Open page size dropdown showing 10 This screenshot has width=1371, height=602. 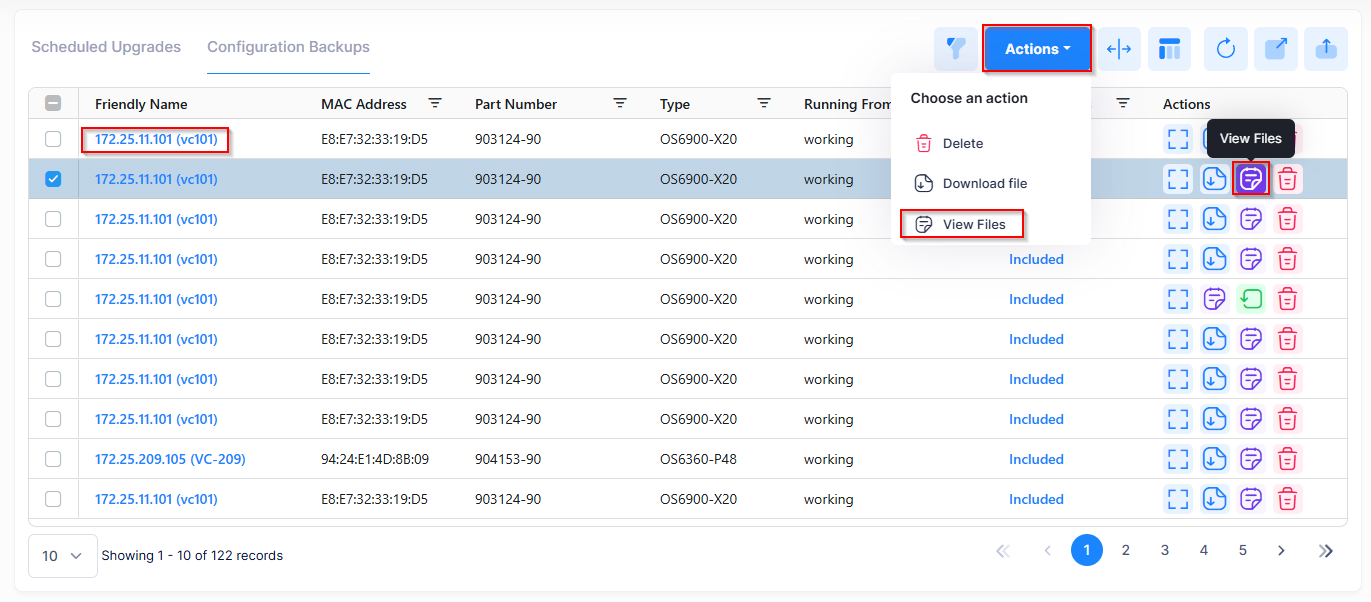(62, 556)
